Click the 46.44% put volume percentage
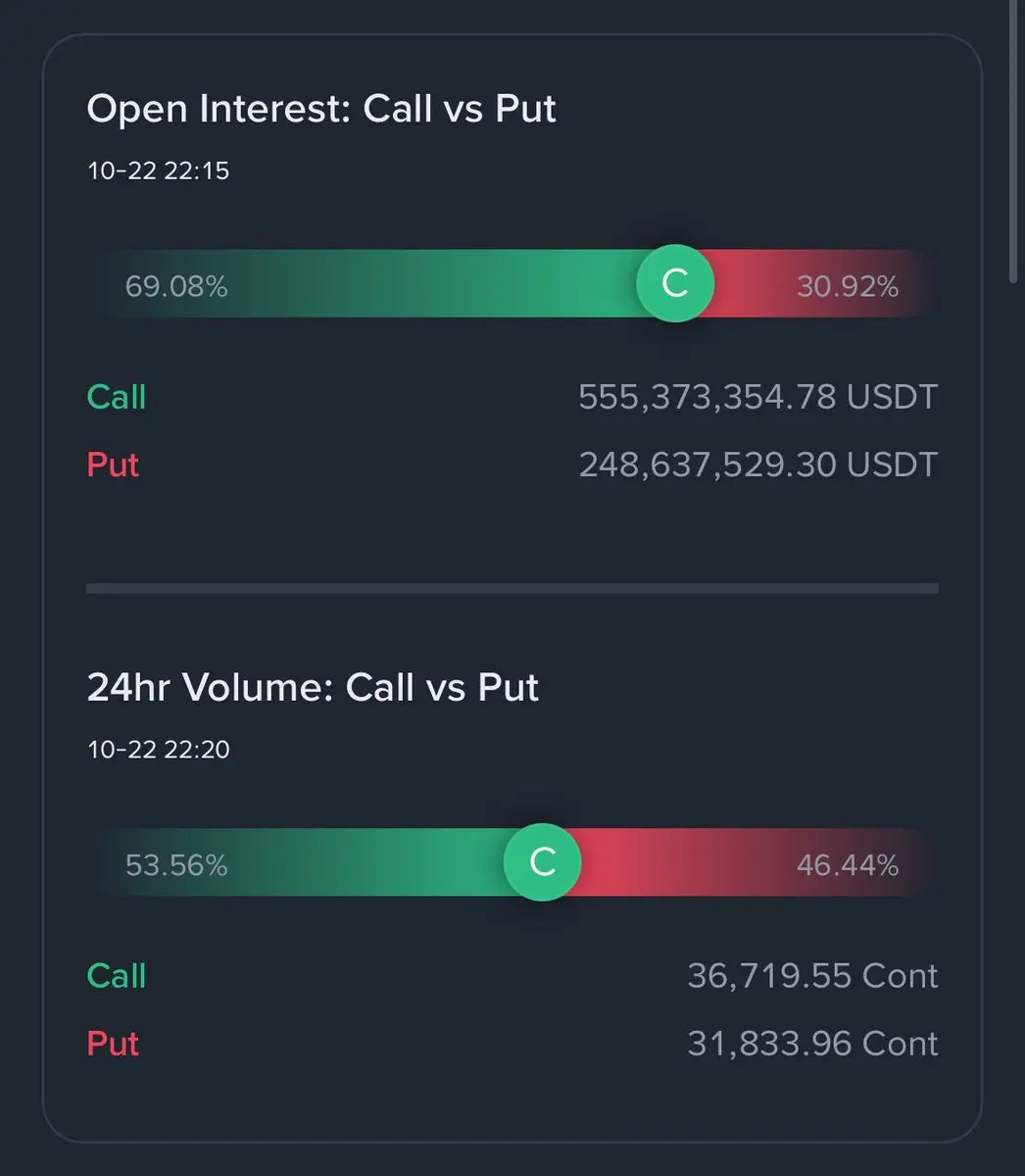 [x=847, y=865]
